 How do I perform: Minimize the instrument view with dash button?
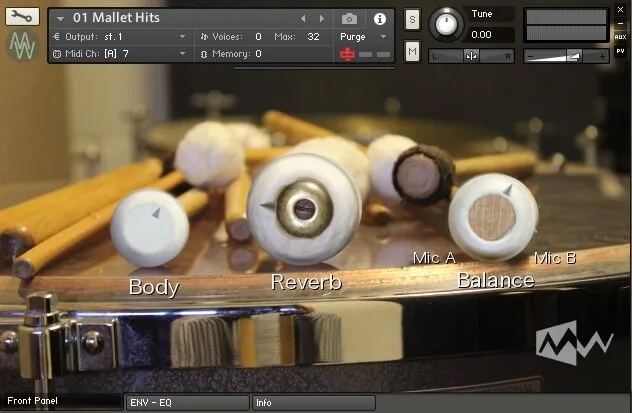620,23
